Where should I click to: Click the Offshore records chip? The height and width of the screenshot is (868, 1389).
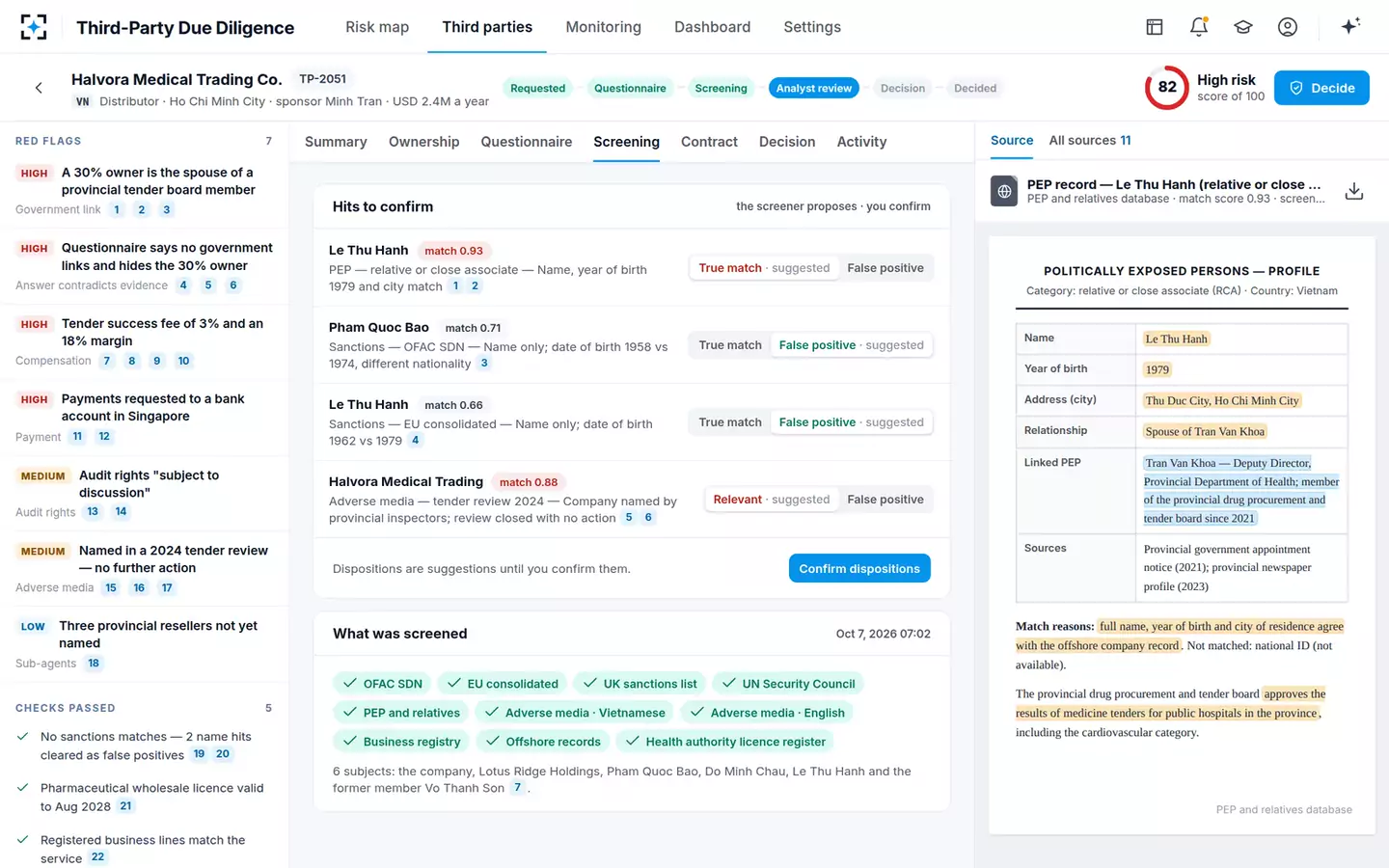(x=543, y=742)
